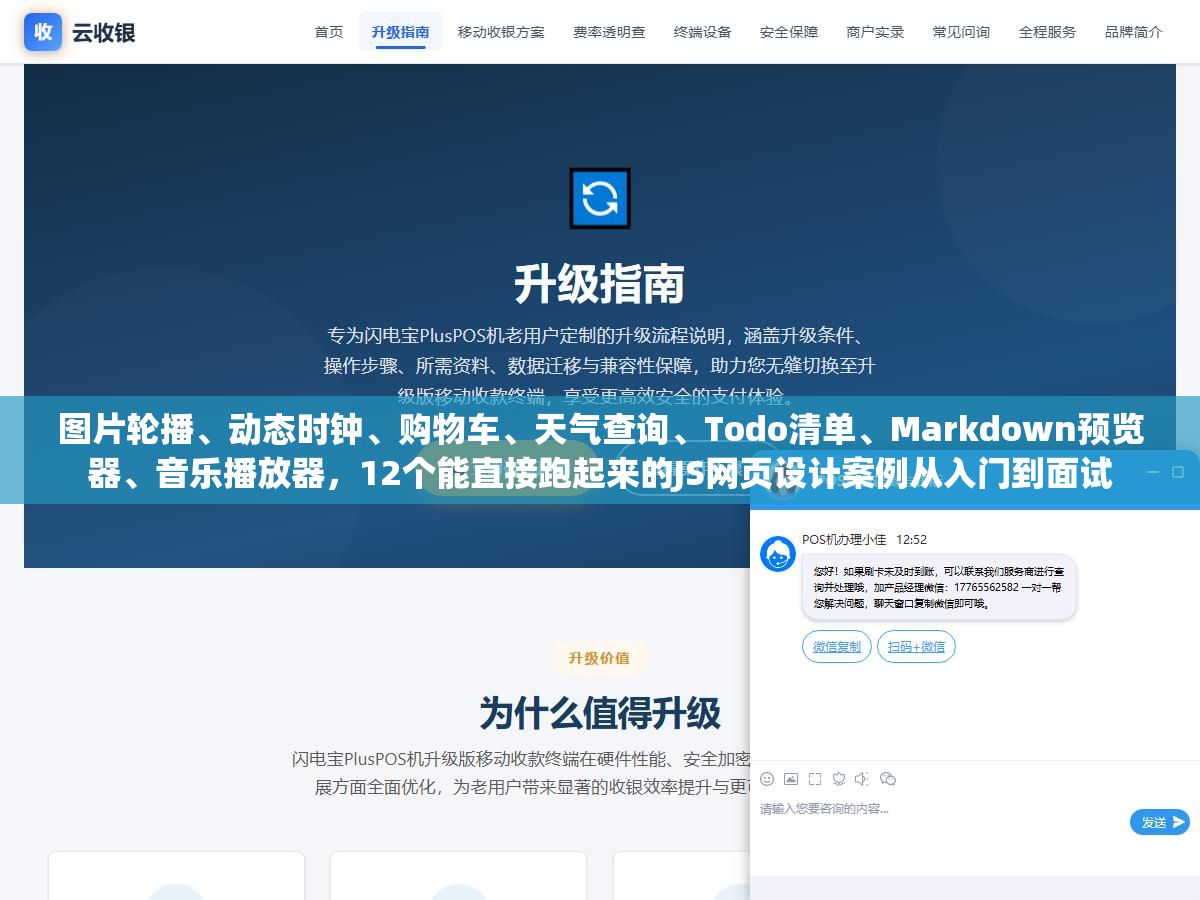Click the 微信复制 button in chat

[837, 647]
